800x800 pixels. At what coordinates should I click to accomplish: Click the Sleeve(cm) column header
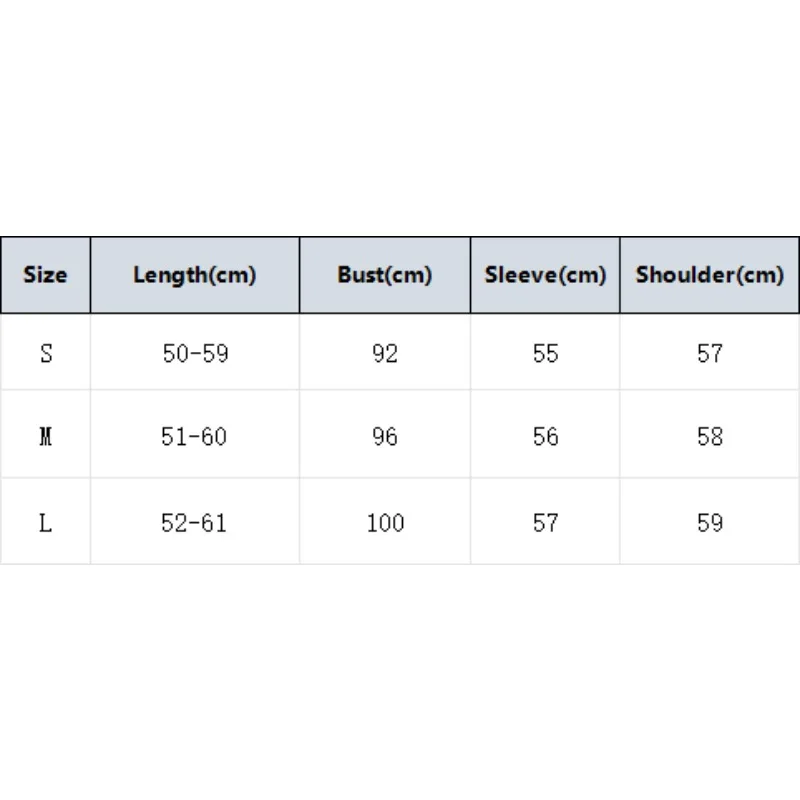click(x=545, y=275)
